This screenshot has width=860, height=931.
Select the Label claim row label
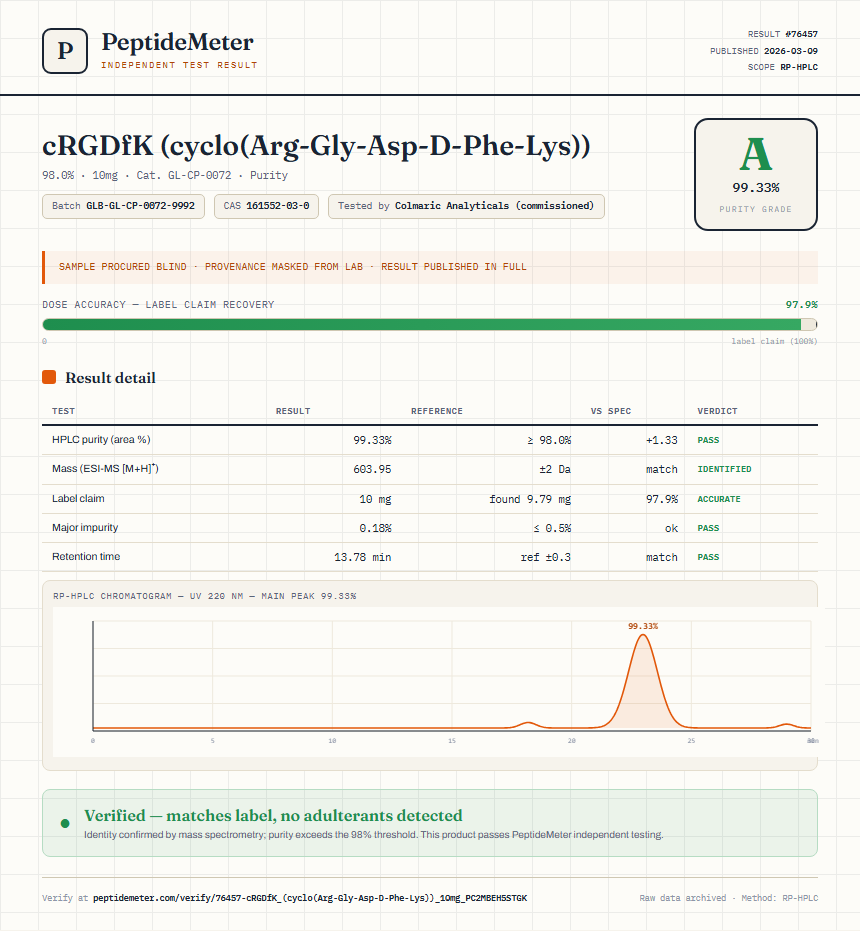pyautogui.click(x=78, y=499)
